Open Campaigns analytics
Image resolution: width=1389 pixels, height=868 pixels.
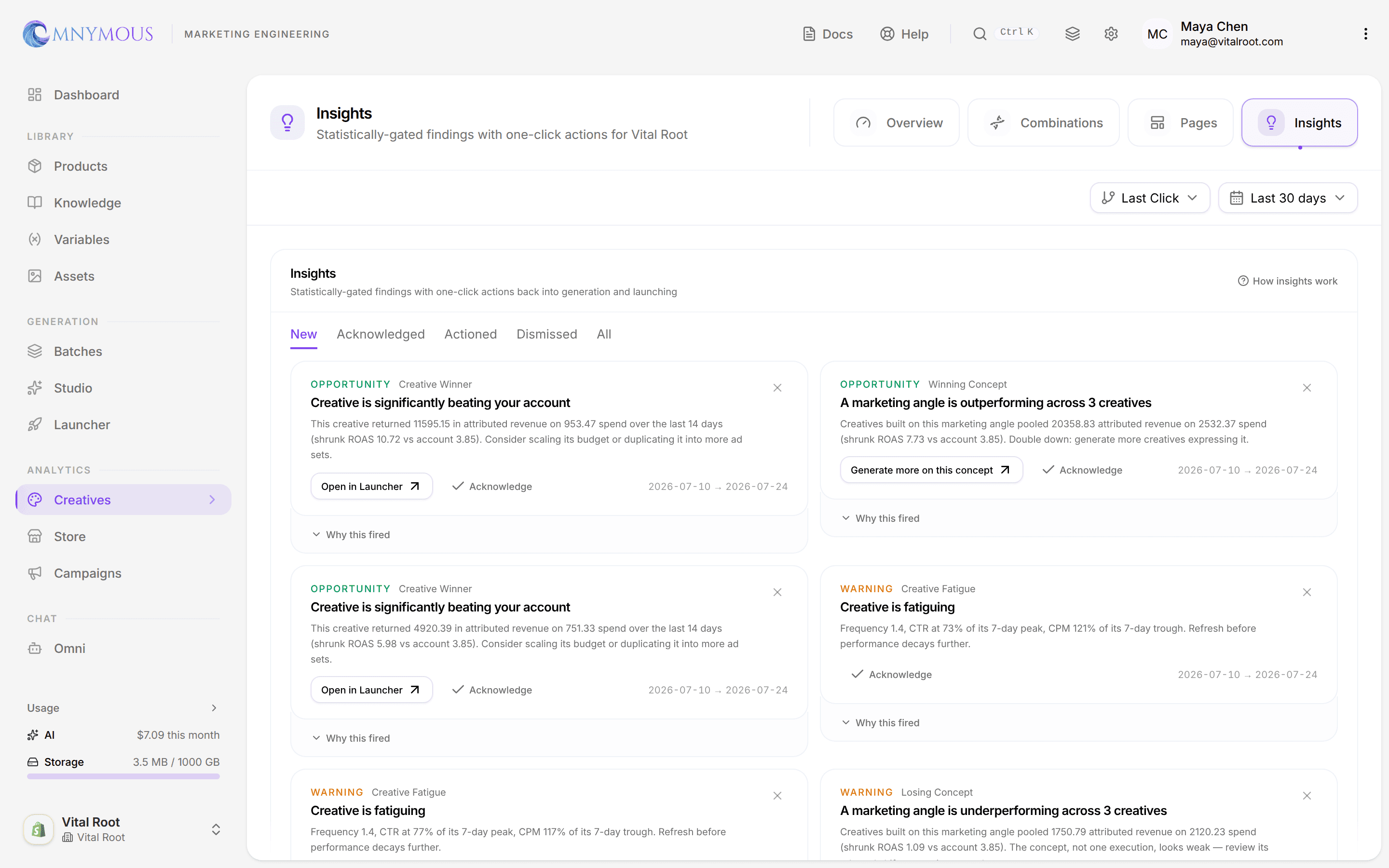point(123,573)
